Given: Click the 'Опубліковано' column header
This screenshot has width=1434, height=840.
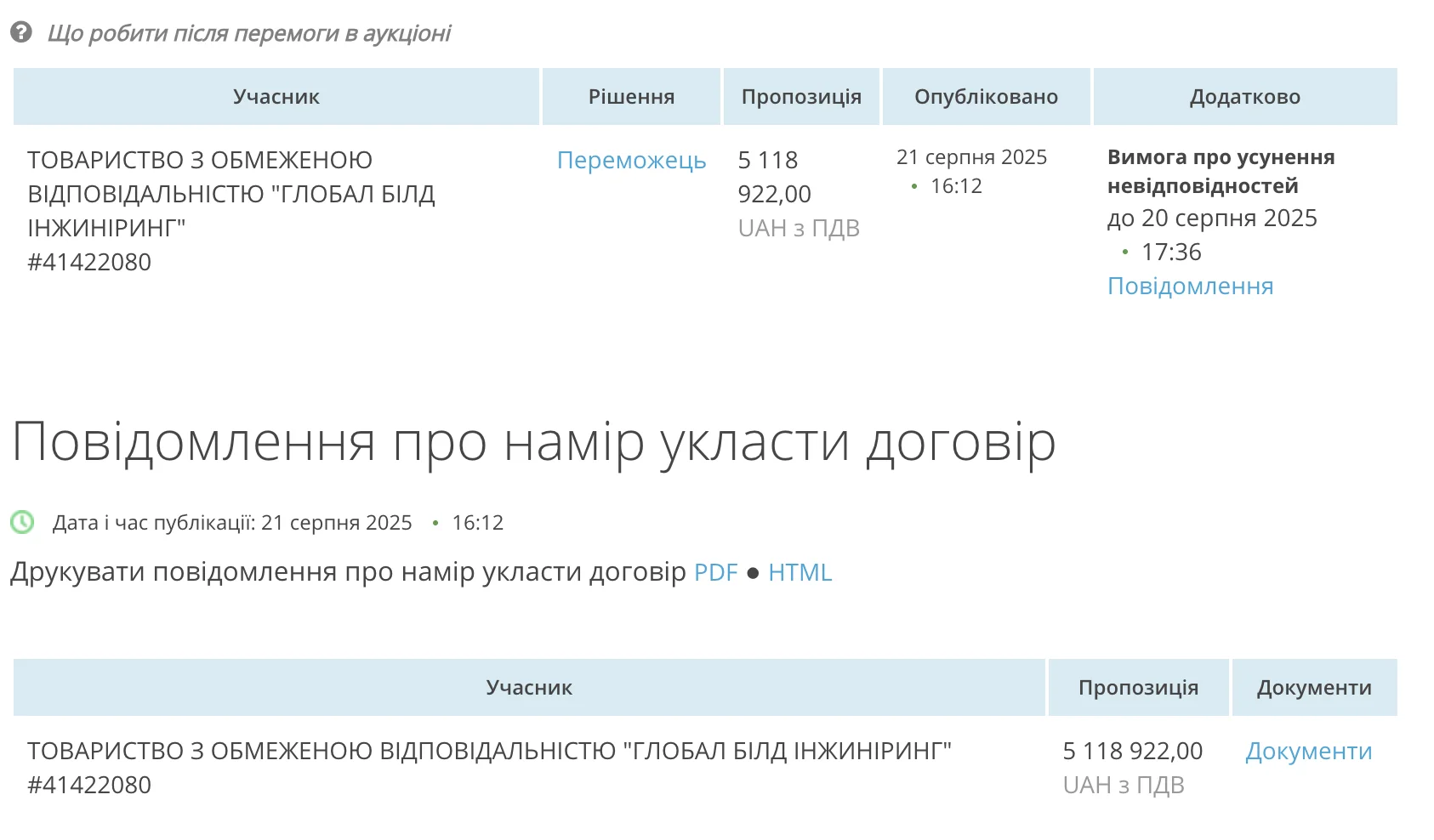Looking at the screenshot, I should [986, 97].
